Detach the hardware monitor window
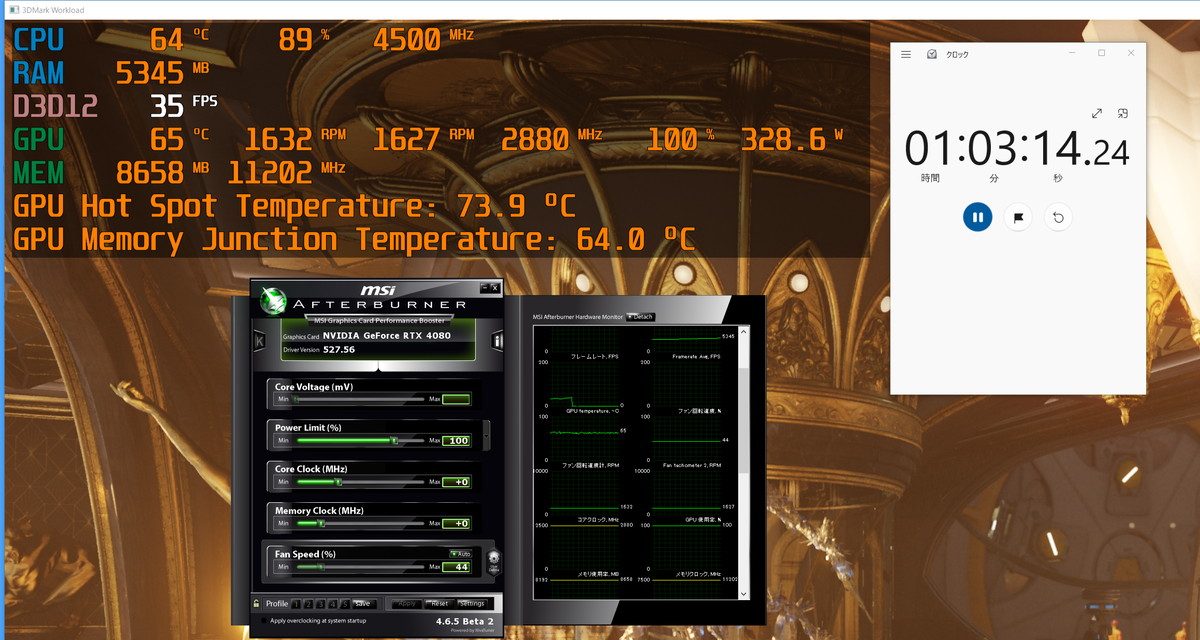1200x640 pixels. [640, 317]
